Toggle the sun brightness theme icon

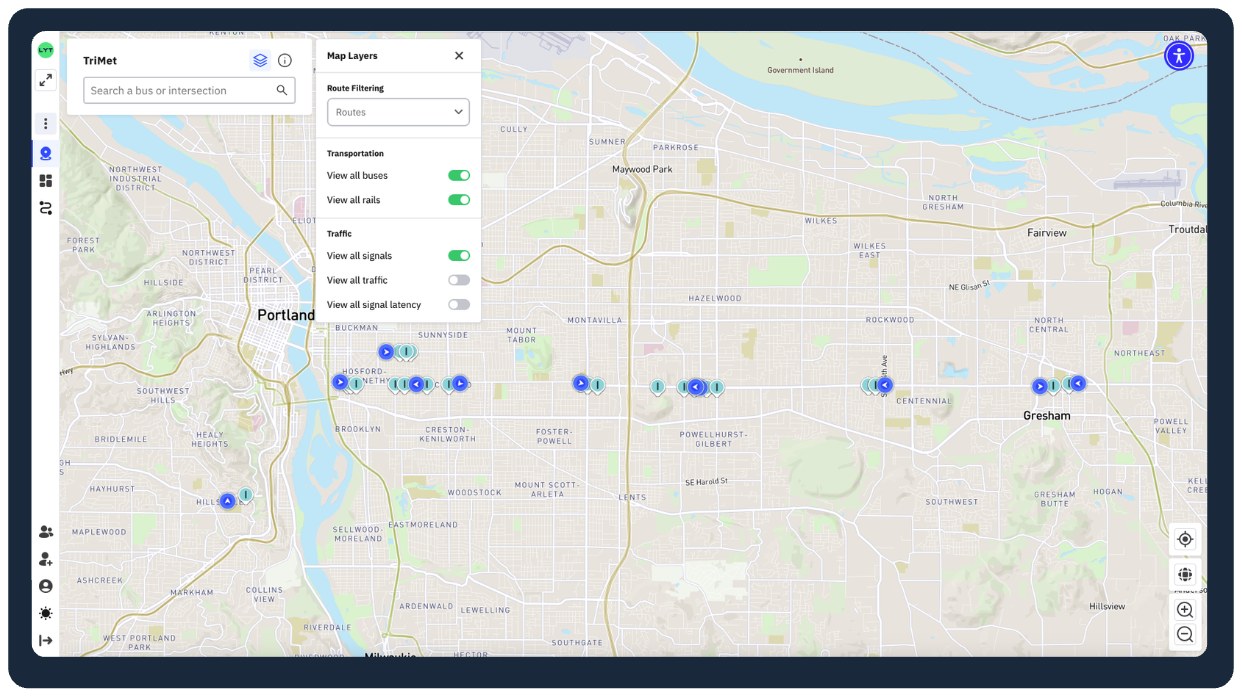(x=45, y=613)
